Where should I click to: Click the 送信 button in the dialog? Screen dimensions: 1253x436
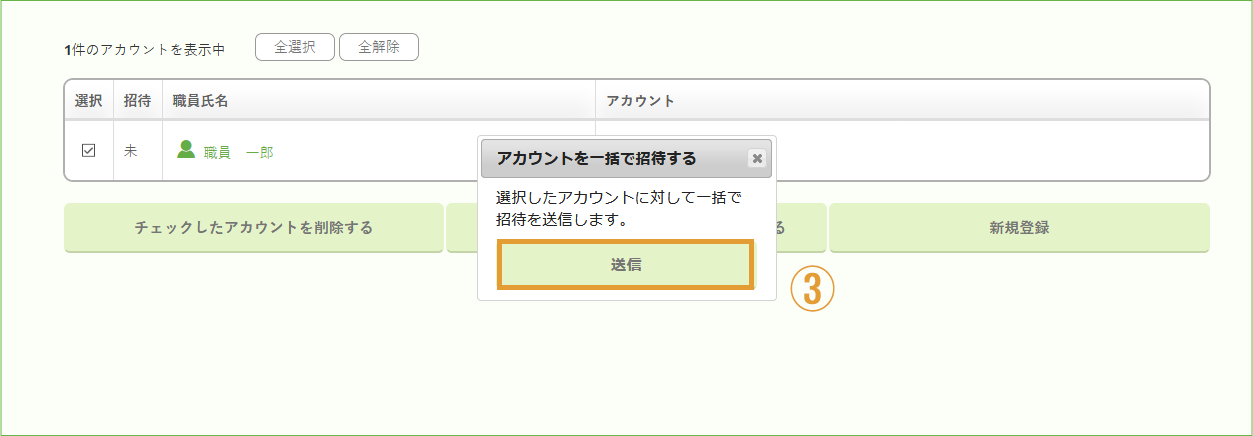(x=626, y=265)
